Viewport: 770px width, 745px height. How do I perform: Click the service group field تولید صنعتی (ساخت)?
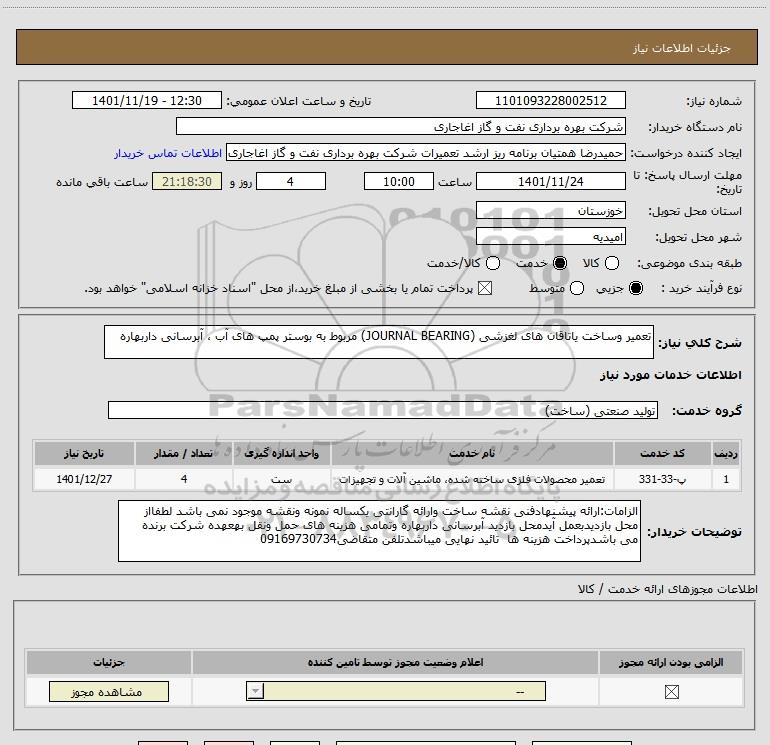[383, 410]
